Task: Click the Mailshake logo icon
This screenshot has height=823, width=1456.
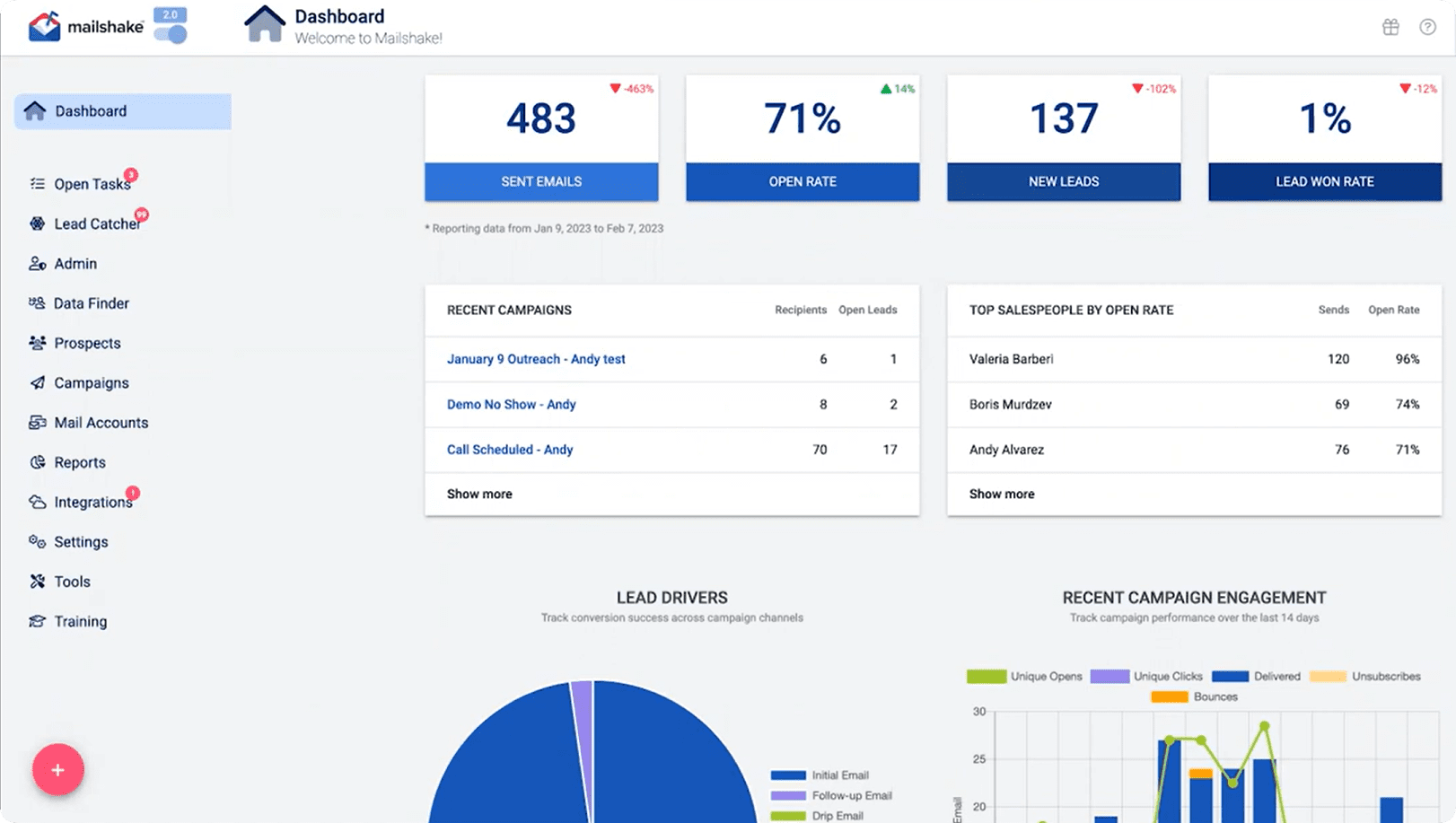Action: pyautogui.click(x=44, y=26)
